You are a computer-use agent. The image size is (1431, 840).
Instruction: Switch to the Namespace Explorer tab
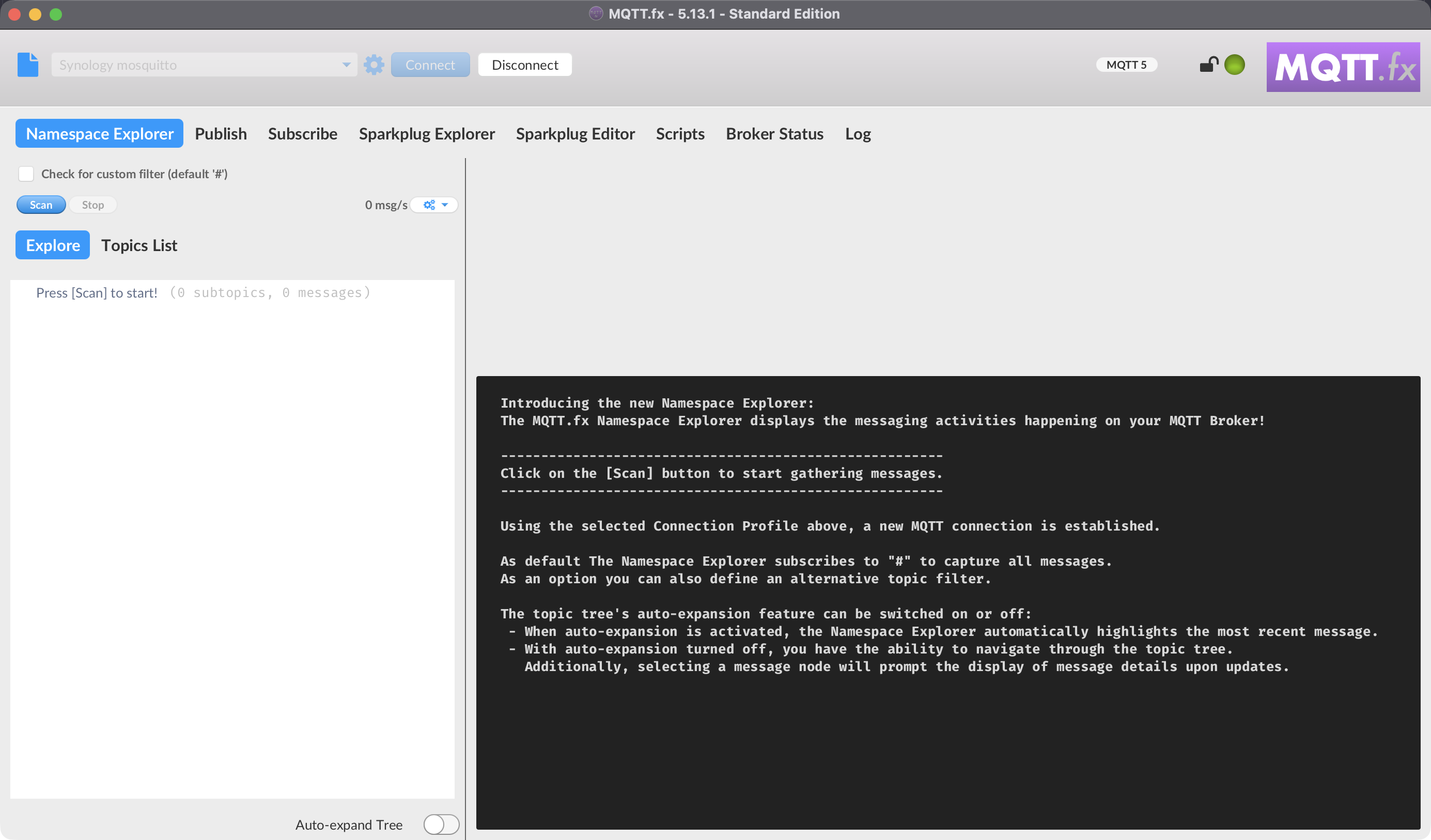99,133
